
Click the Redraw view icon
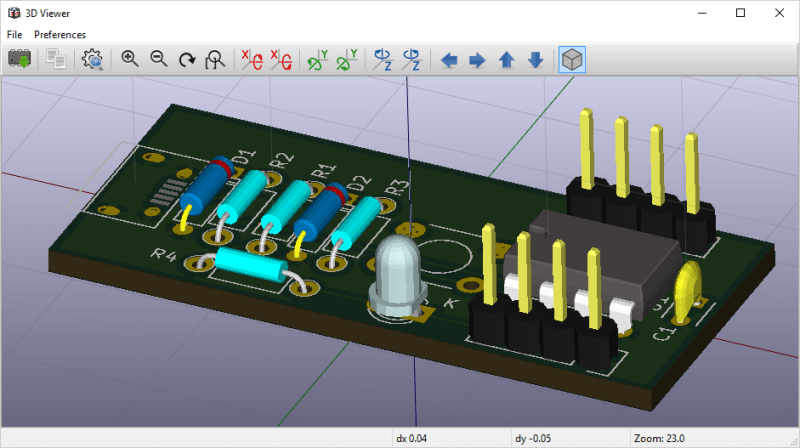(x=187, y=60)
